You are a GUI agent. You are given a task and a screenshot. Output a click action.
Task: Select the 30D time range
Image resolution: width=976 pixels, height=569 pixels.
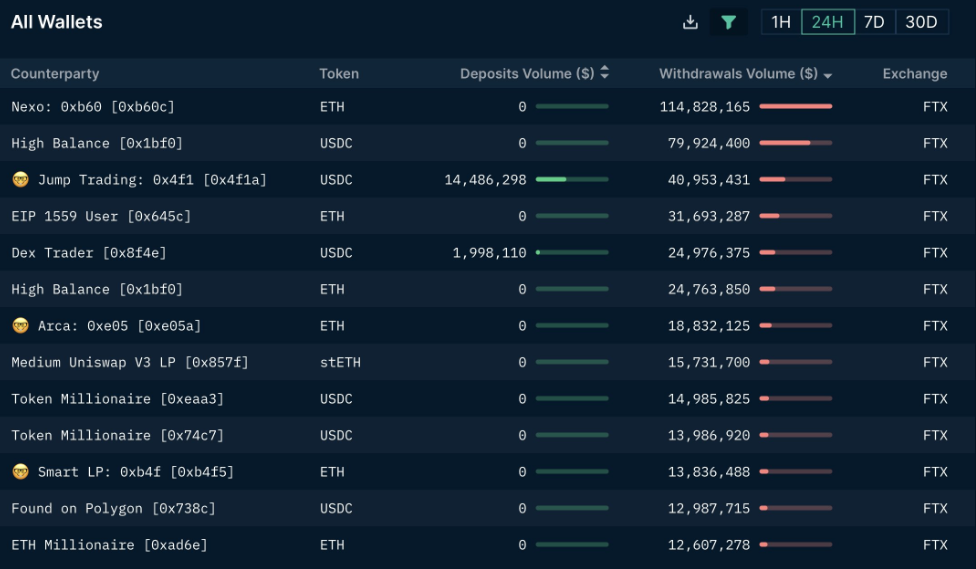921,22
